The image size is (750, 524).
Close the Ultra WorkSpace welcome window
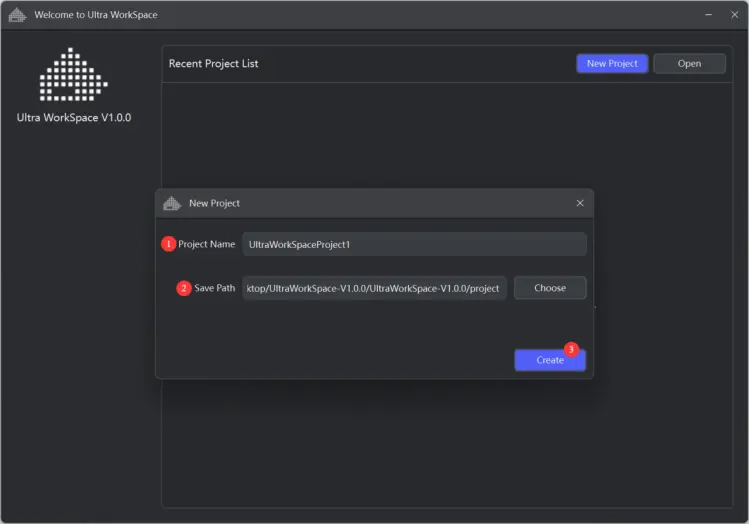(x=734, y=15)
